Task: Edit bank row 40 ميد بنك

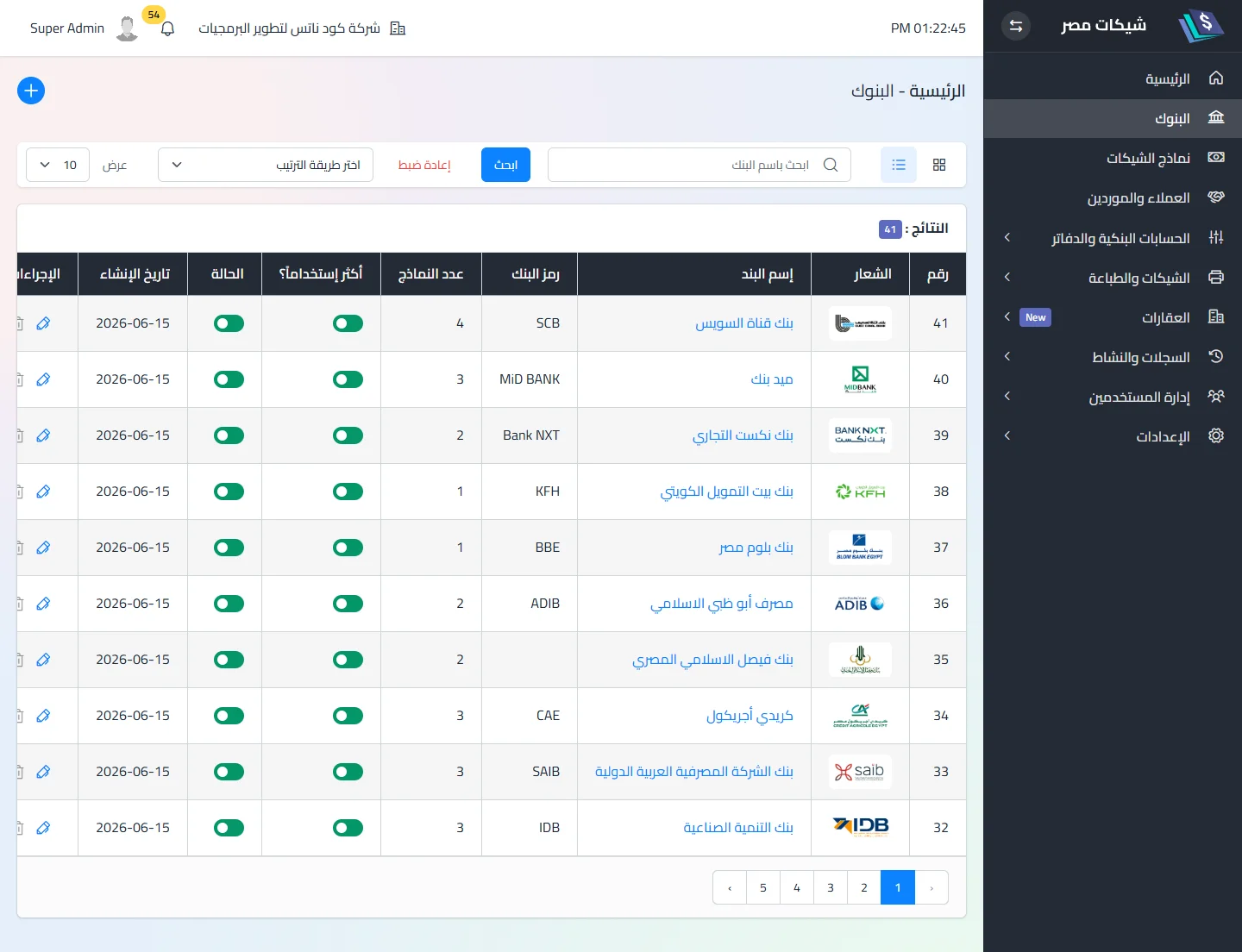Action: 43,379
